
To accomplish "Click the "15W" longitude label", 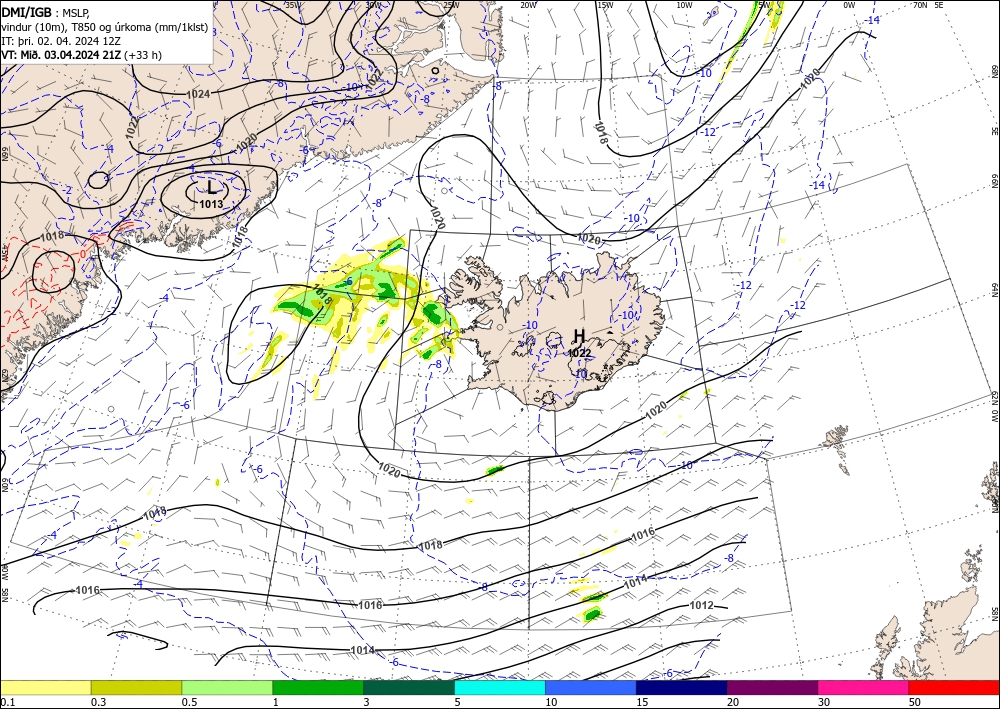I will 605,5.
